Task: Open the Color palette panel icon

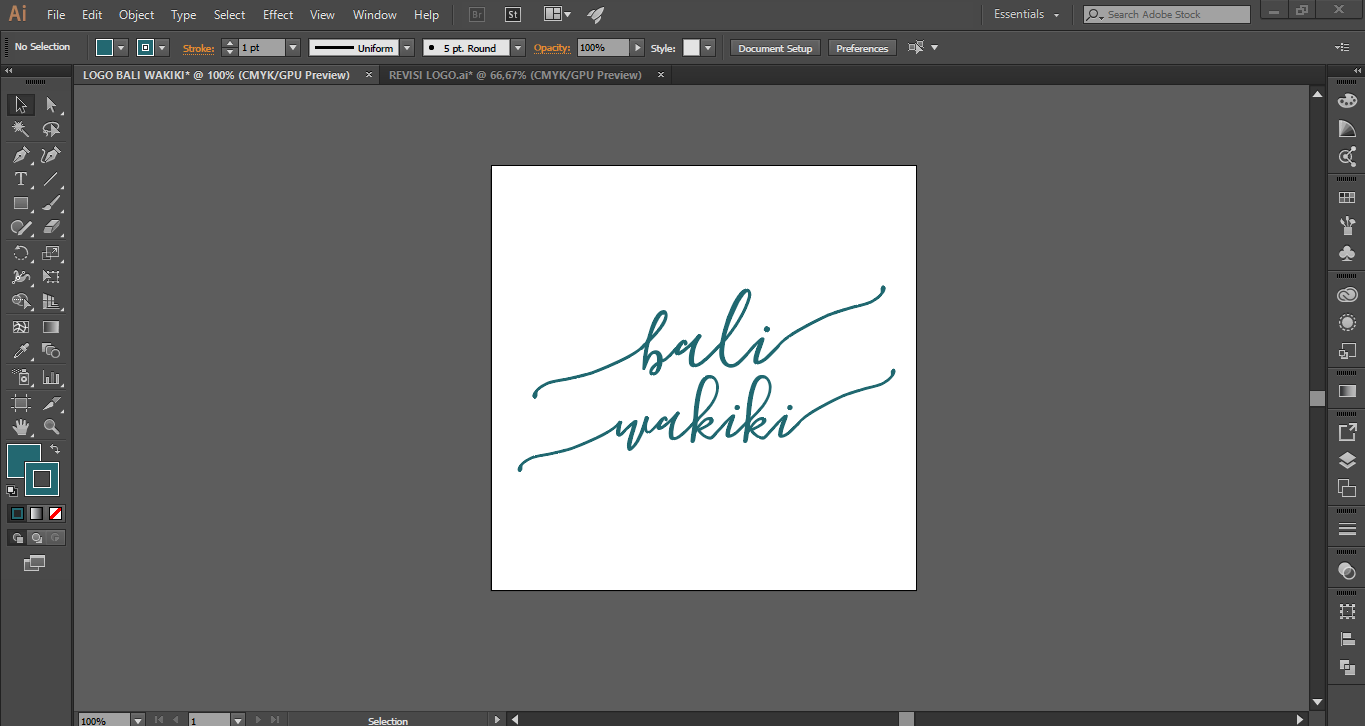Action: pyautogui.click(x=1347, y=100)
